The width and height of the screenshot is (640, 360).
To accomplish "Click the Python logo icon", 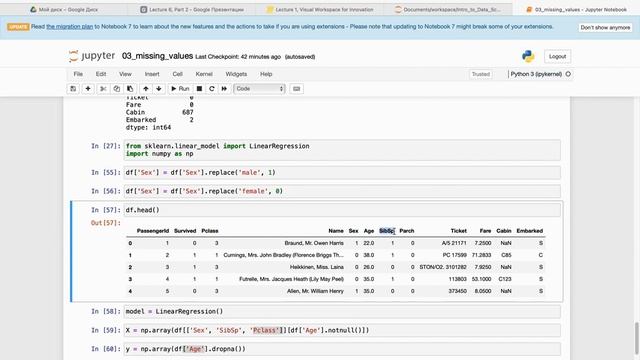I will click(528, 56).
